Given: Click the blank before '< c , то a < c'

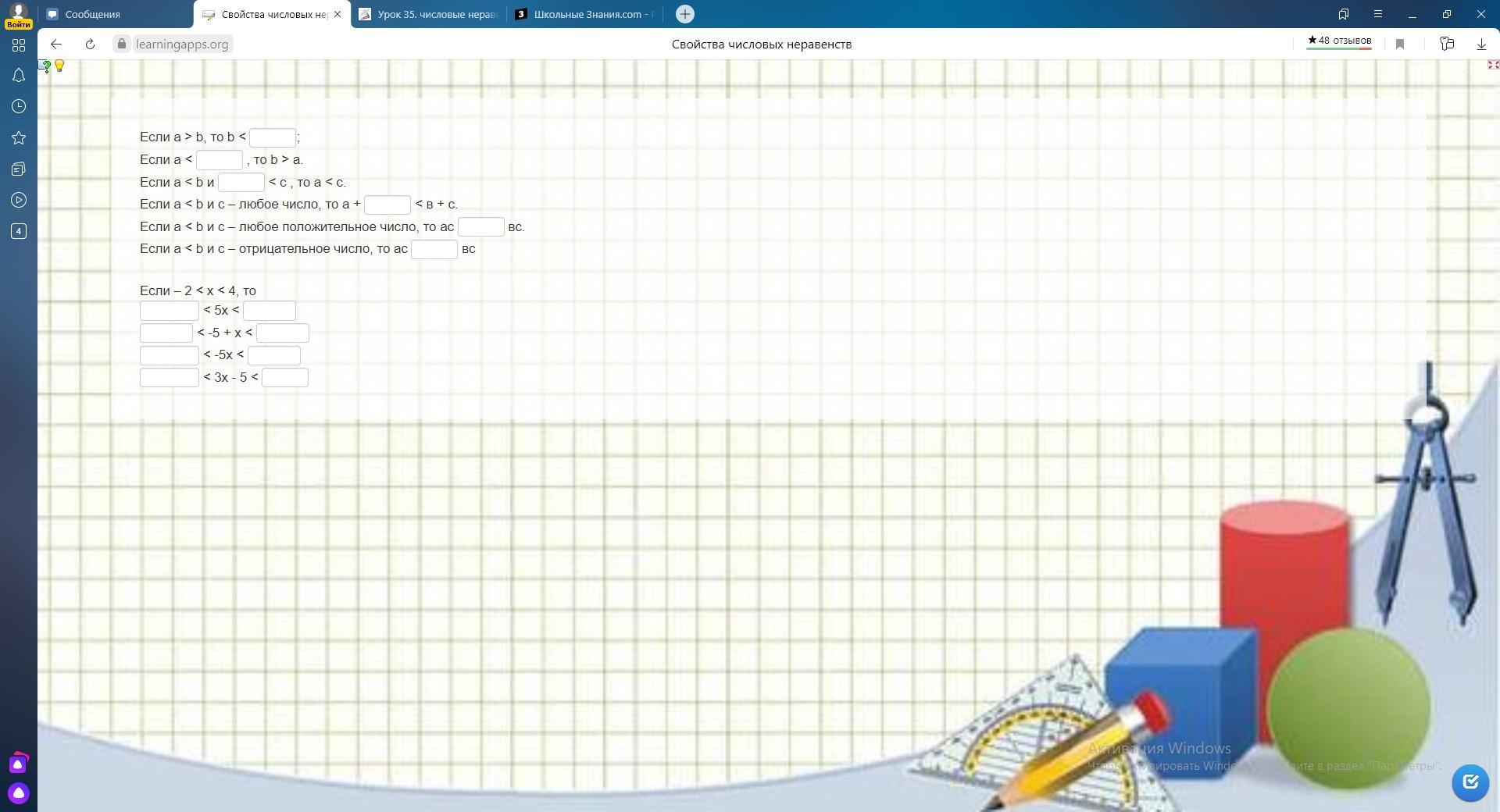Looking at the screenshot, I should pyautogui.click(x=241, y=183).
